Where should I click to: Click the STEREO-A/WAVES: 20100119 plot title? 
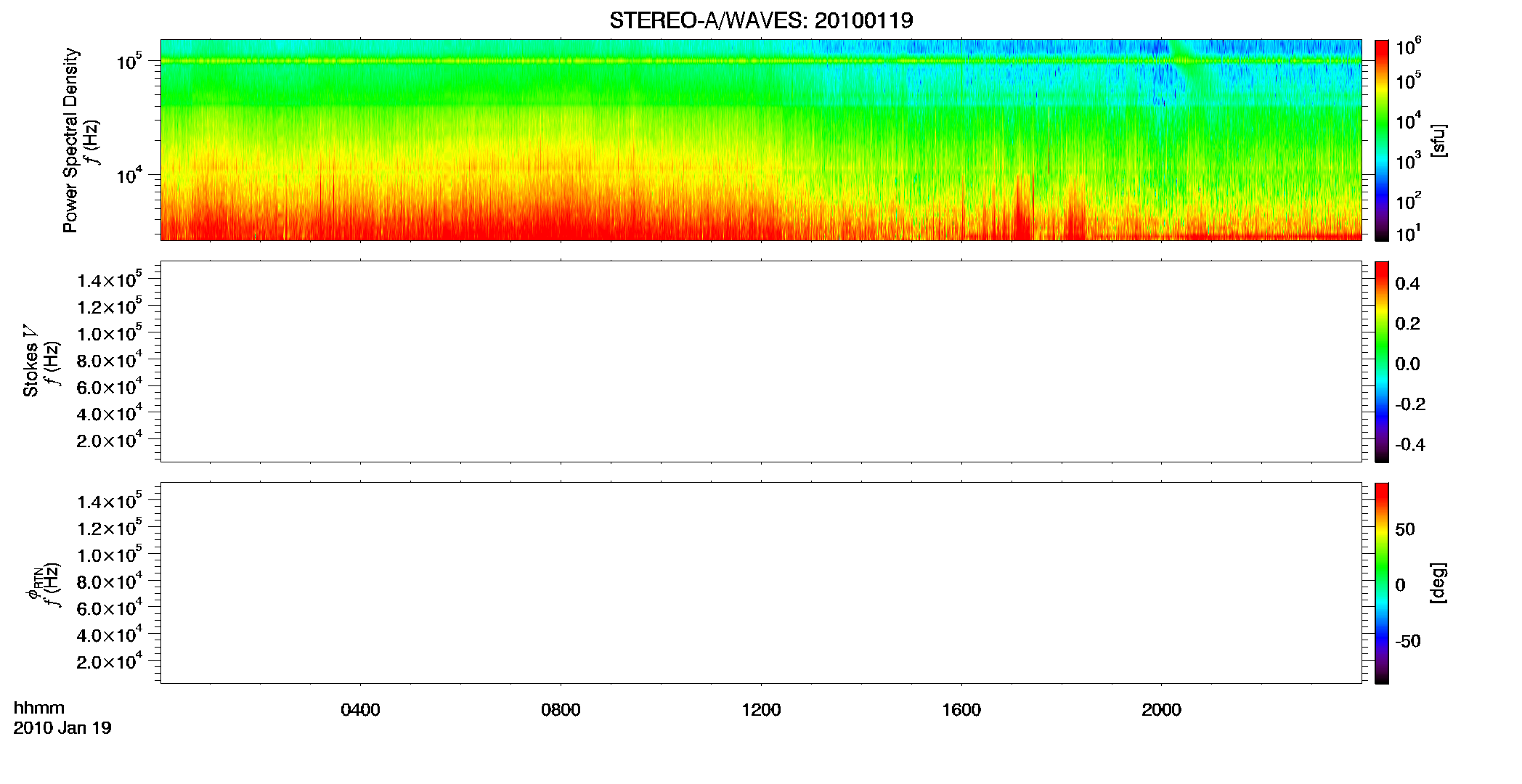(x=761, y=20)
